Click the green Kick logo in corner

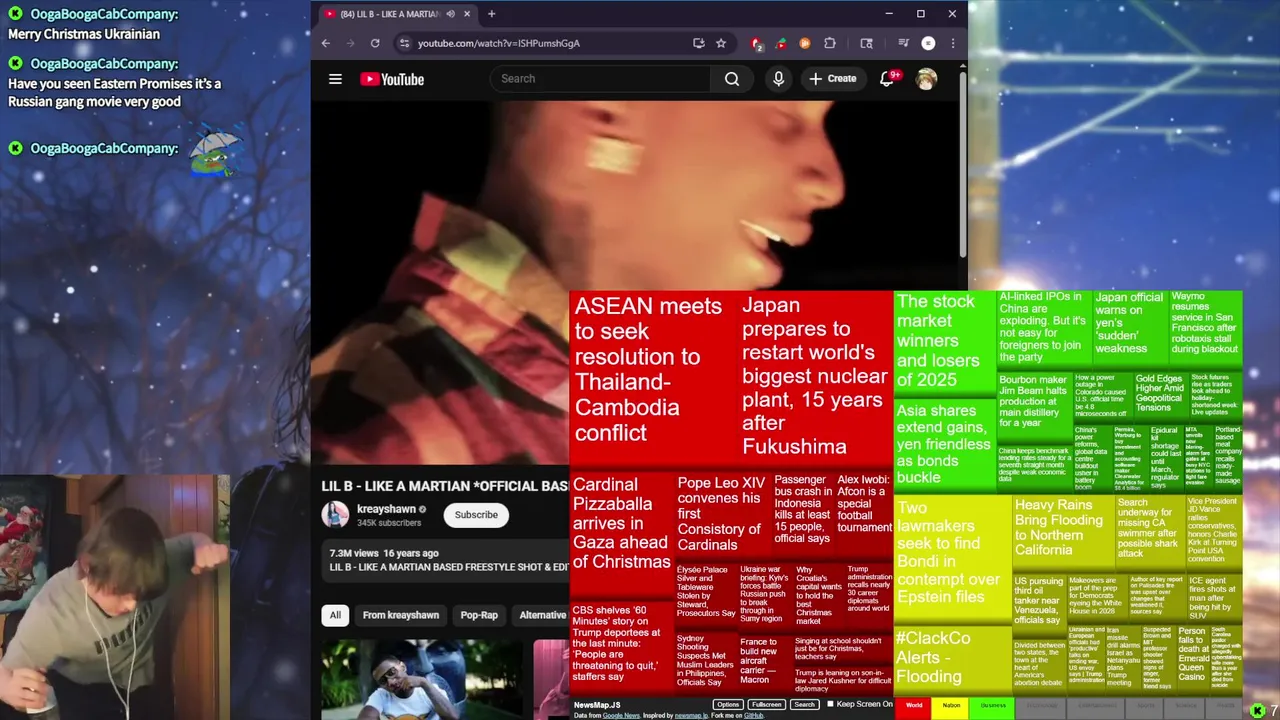1258,709
